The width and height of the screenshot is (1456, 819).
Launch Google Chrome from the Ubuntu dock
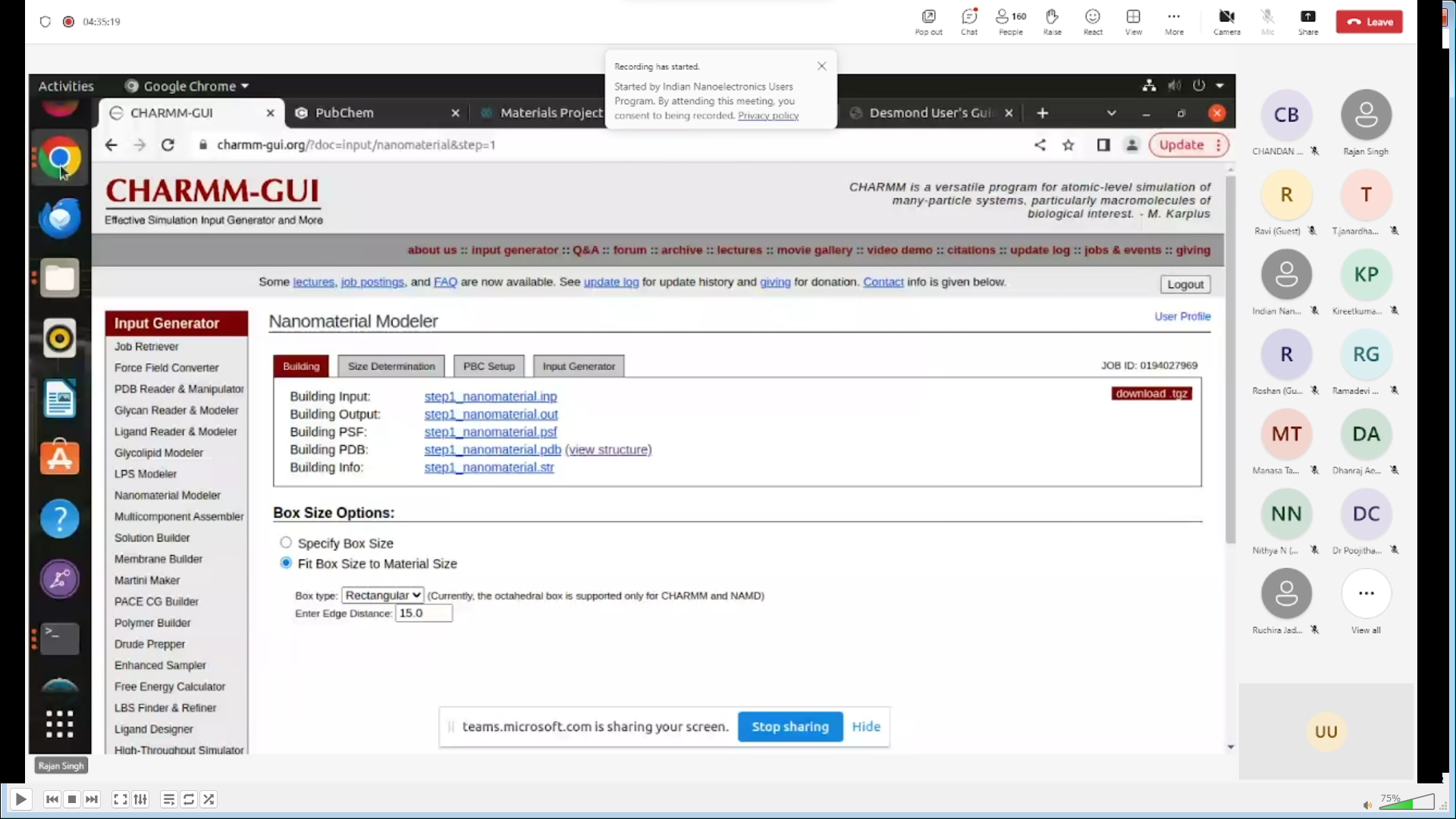59,158
